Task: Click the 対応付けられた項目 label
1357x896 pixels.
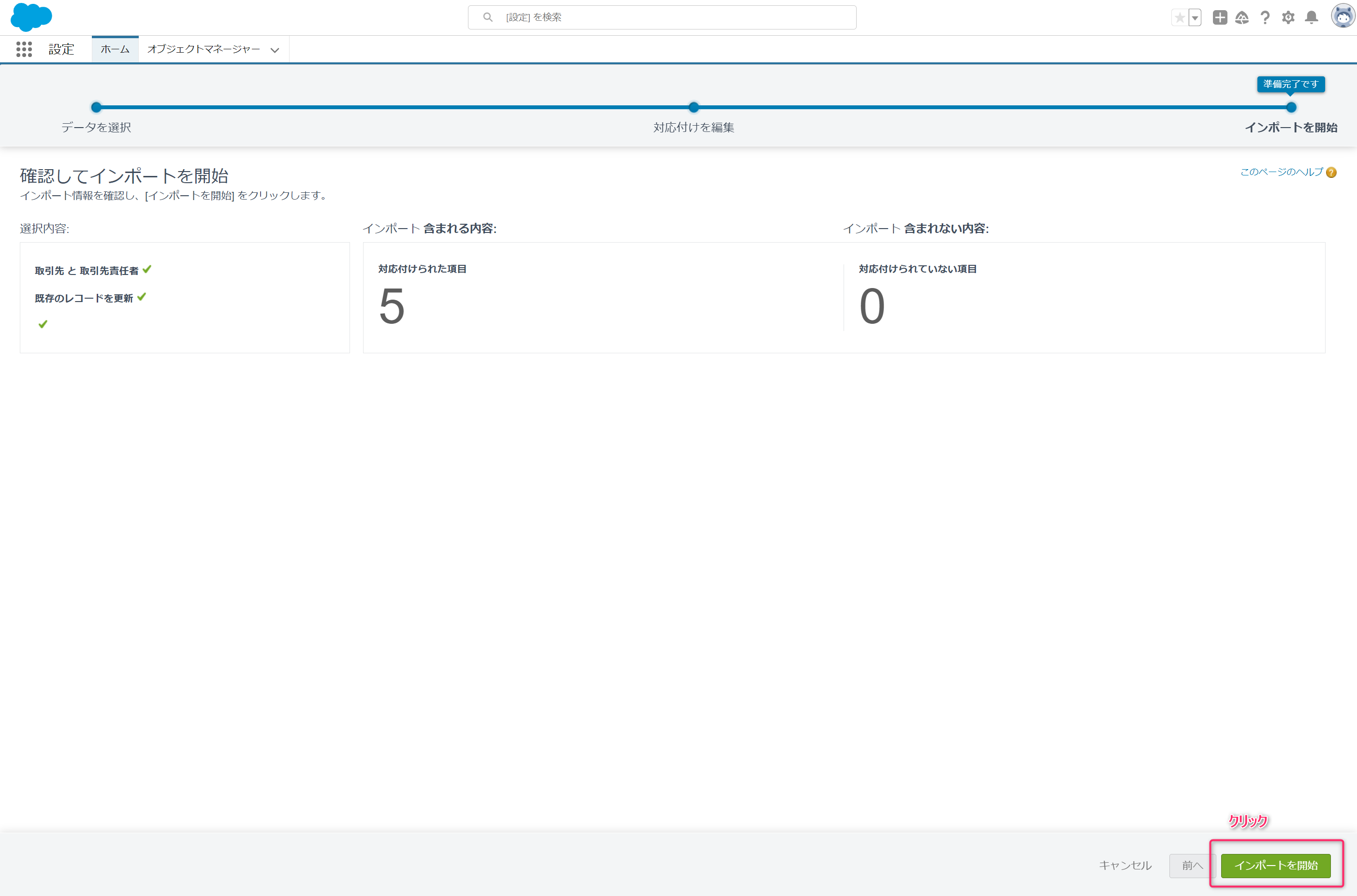Action: pos(422,269)
